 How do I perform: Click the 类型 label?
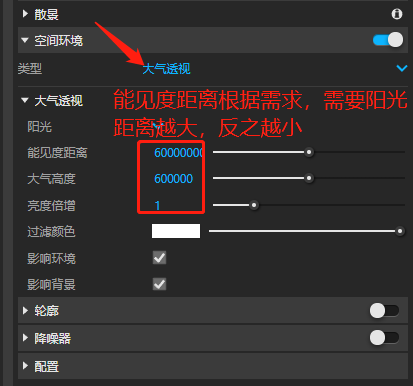(x=30, y=69)
